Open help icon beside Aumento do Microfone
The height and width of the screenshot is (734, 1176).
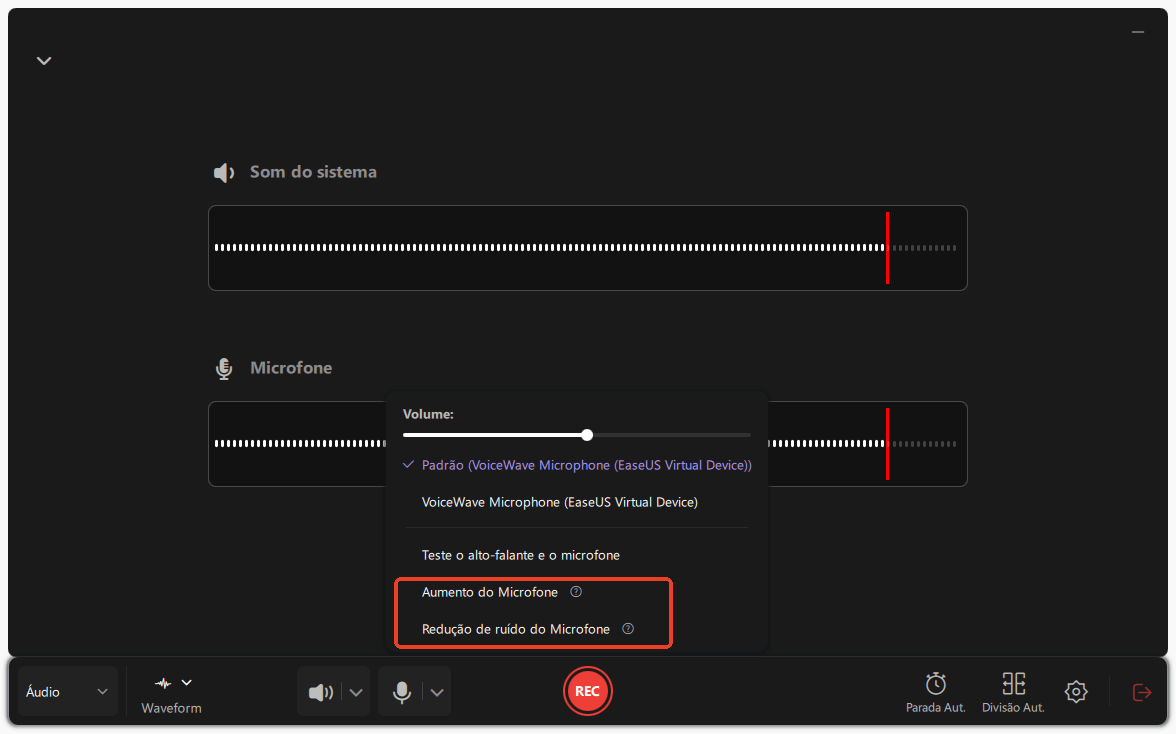coord(576,592)
